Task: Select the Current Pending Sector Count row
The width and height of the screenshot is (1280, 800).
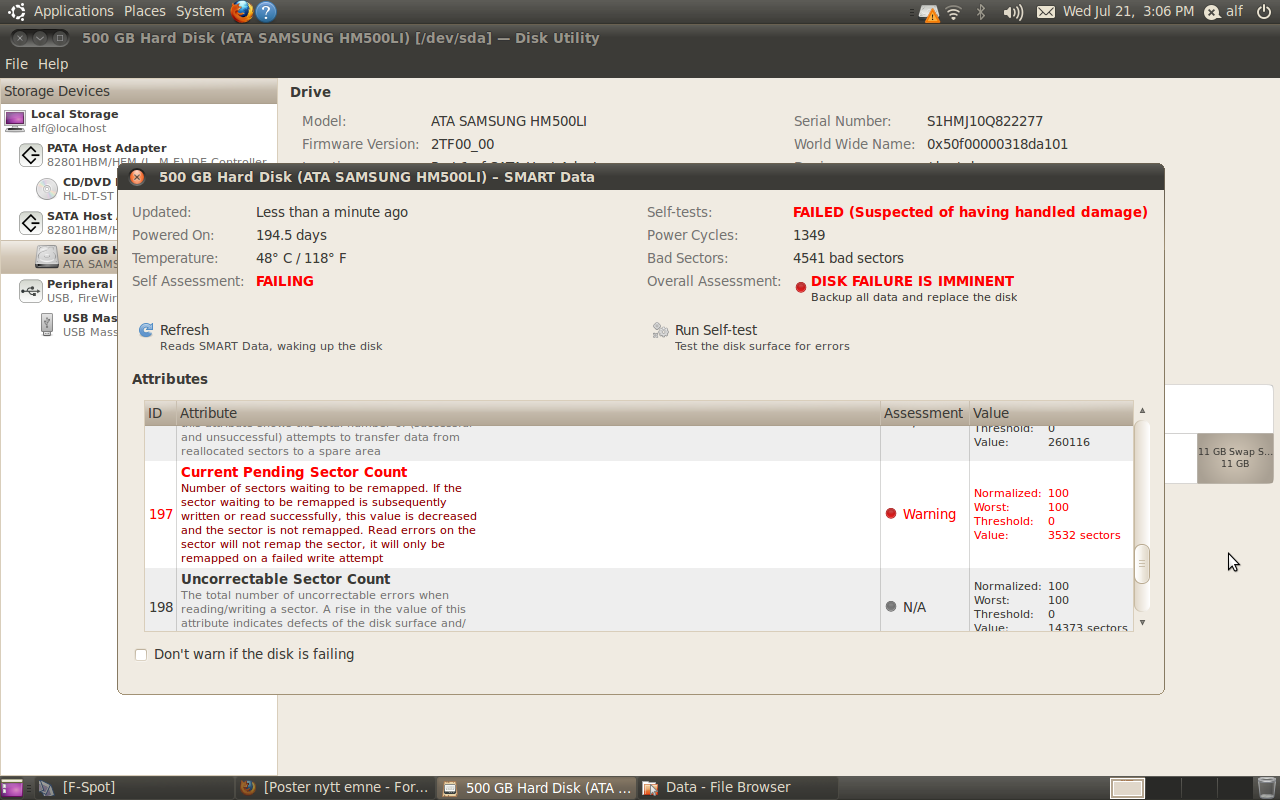Action: tap(639, 514)
